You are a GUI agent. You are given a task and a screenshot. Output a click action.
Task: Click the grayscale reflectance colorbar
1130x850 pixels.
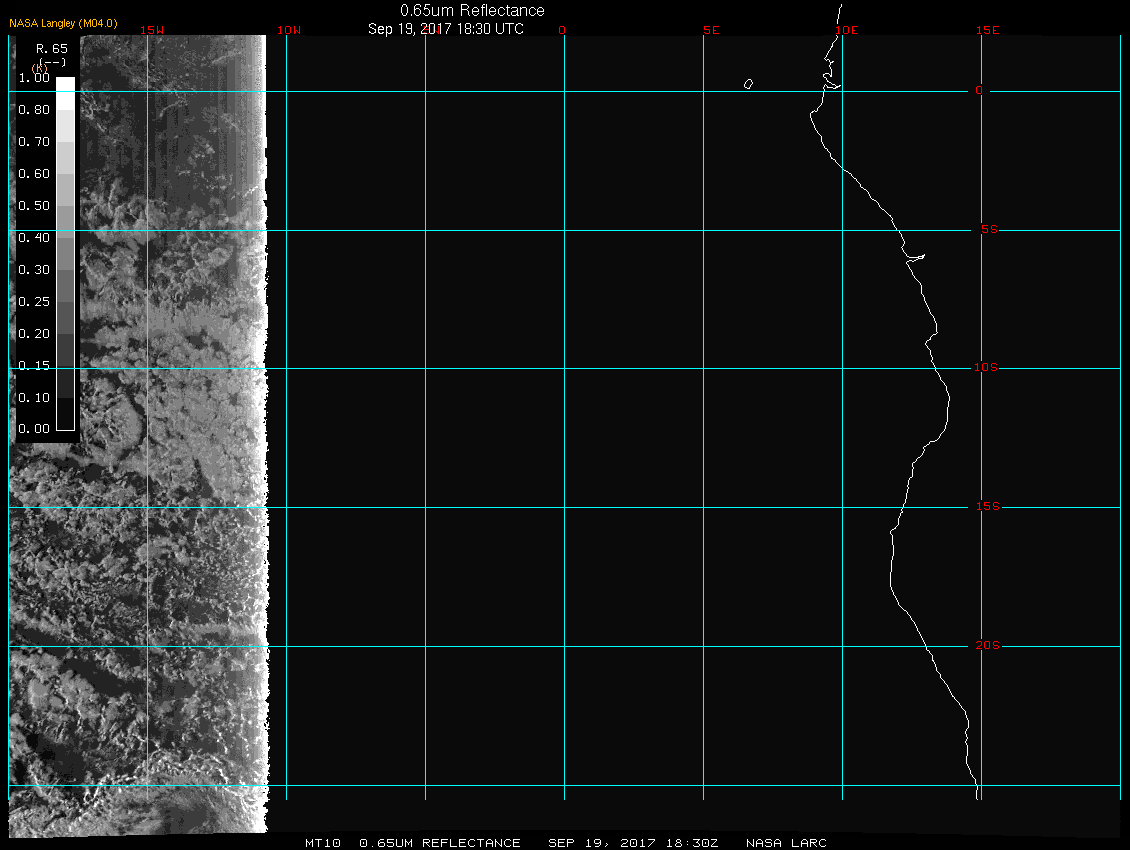[x=66, y=254]
